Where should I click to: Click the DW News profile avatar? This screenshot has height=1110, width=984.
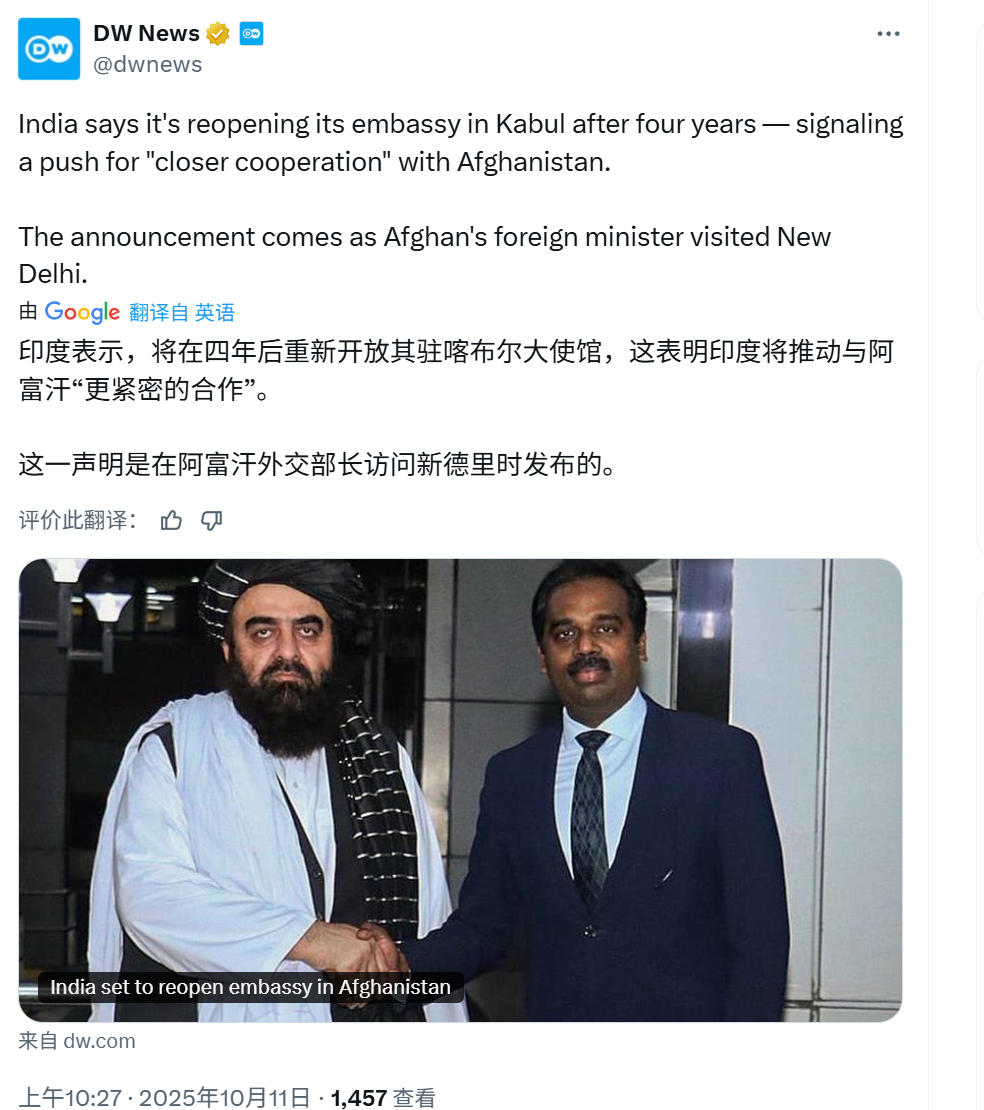point(49,49)
